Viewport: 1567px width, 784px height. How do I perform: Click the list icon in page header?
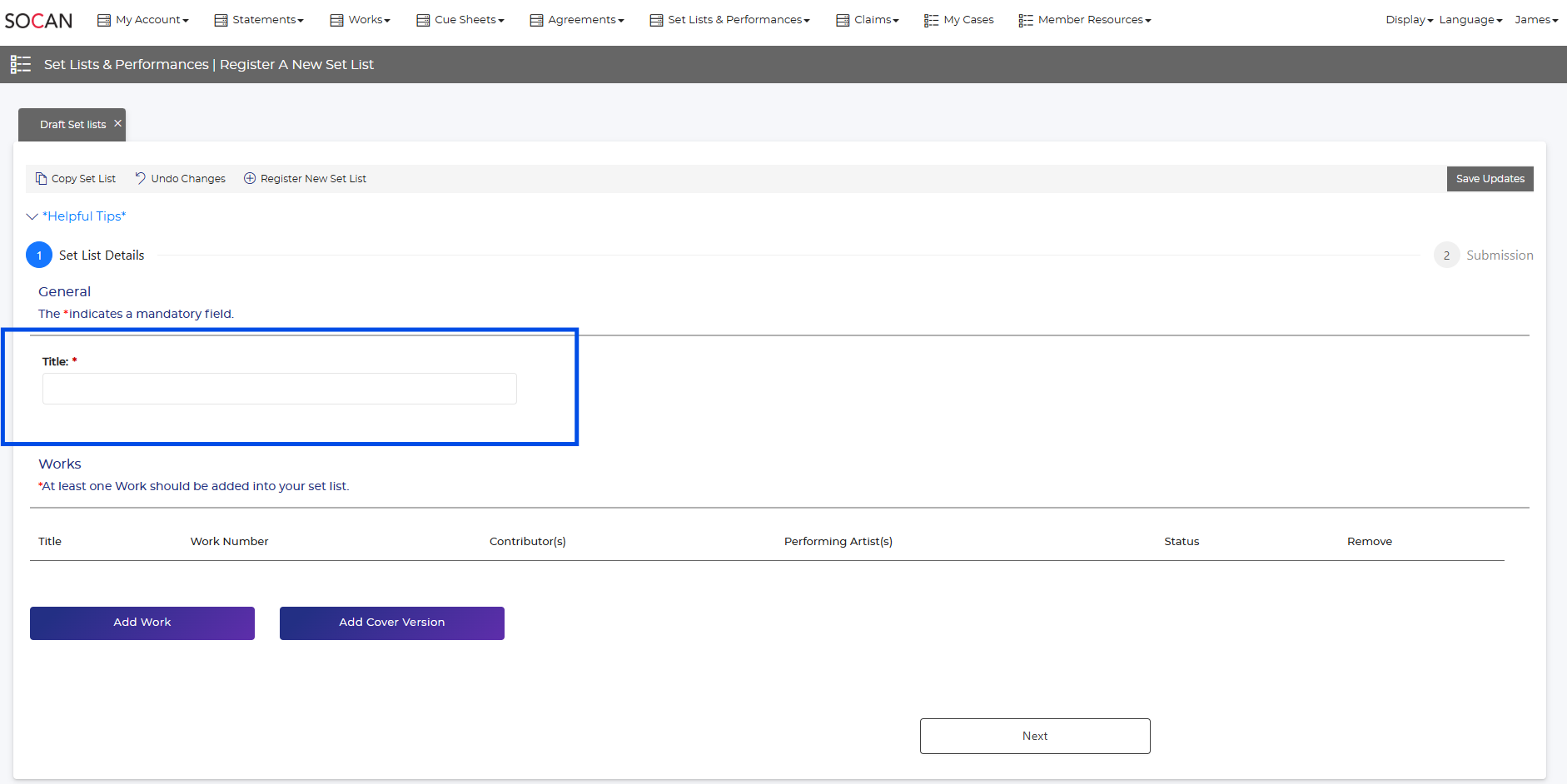[x=21, y=64]
